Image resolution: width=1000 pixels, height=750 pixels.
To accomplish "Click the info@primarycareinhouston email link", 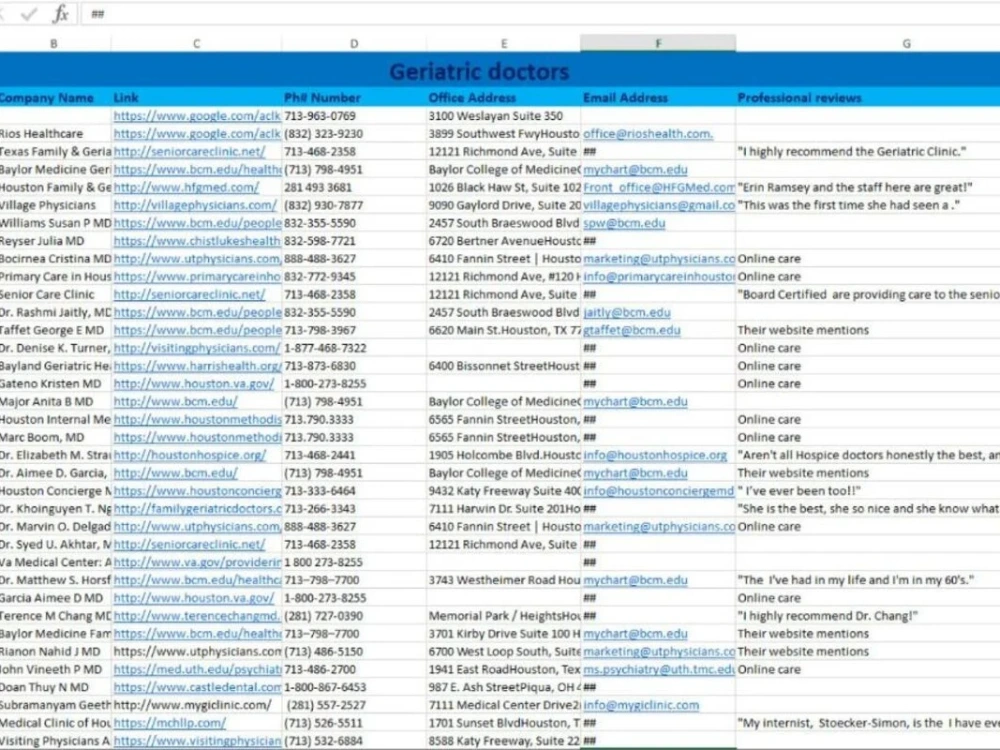I will [659, 277].
